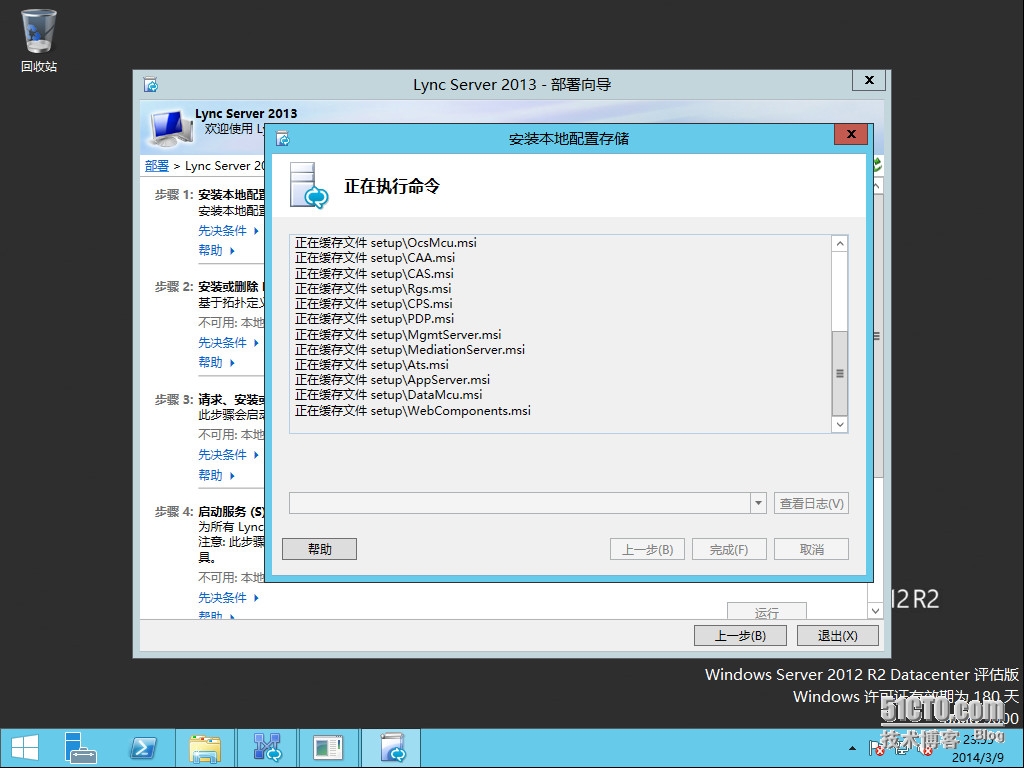This screenshot has width=1024, height=768.
Task: Click the wizard window's scroll down arrow
Action: [x=875, y=611]
